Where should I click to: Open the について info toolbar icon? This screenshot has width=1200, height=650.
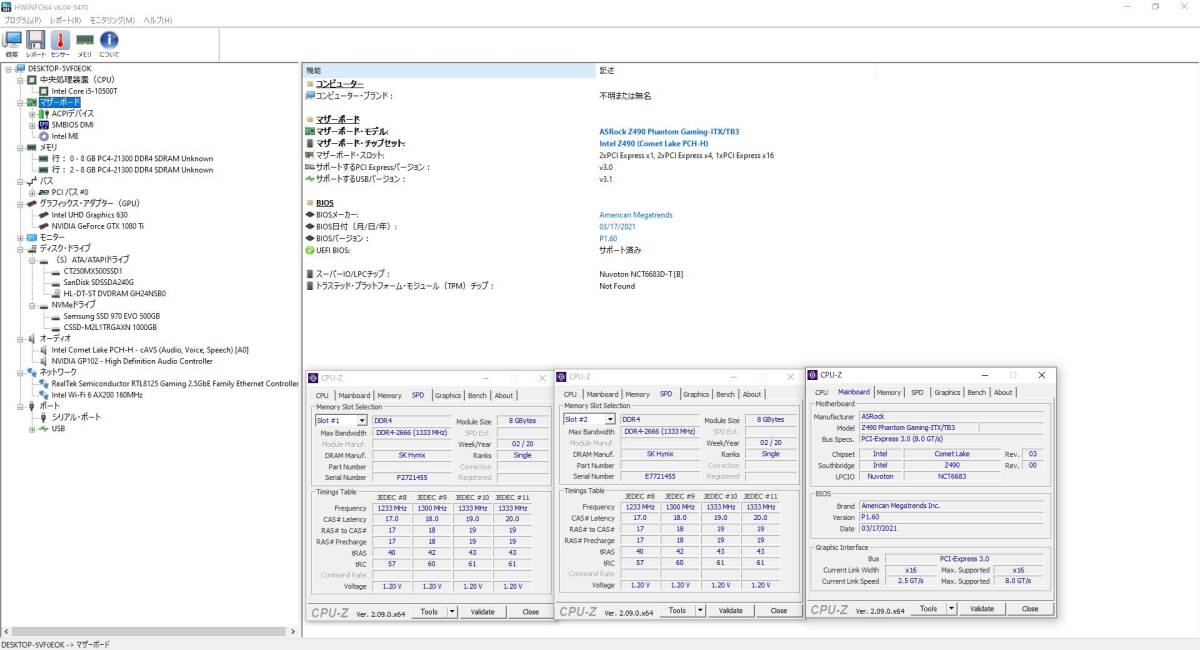[x=109, y=44]
